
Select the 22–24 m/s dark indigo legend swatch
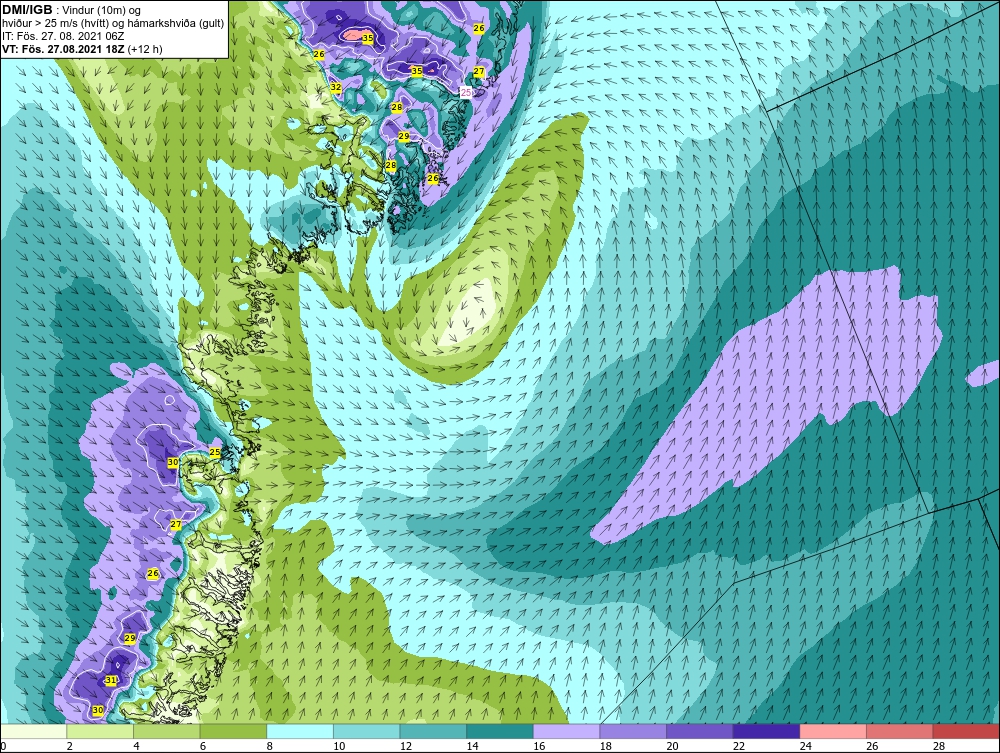click(x=767, y=731)
